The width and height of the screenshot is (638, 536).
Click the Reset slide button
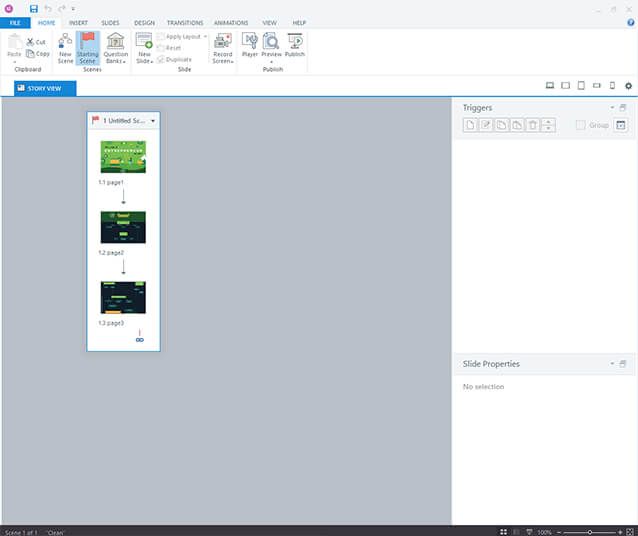tap(169, 48)
